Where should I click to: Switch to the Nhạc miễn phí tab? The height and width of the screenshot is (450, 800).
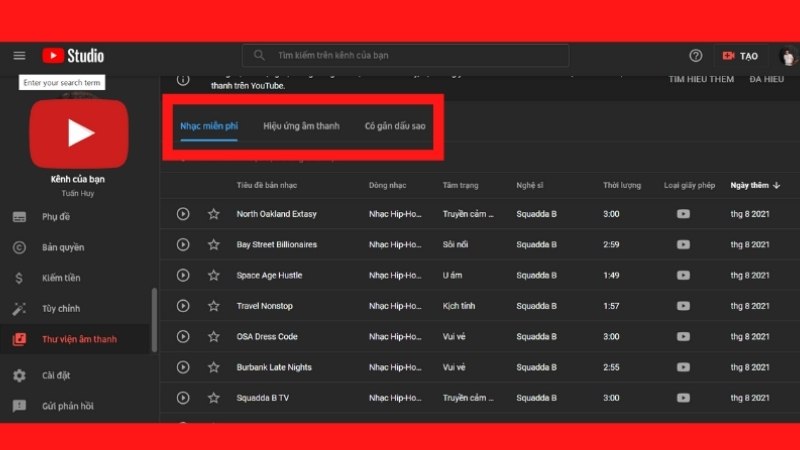pyautogui.click(x=209, y=126)
